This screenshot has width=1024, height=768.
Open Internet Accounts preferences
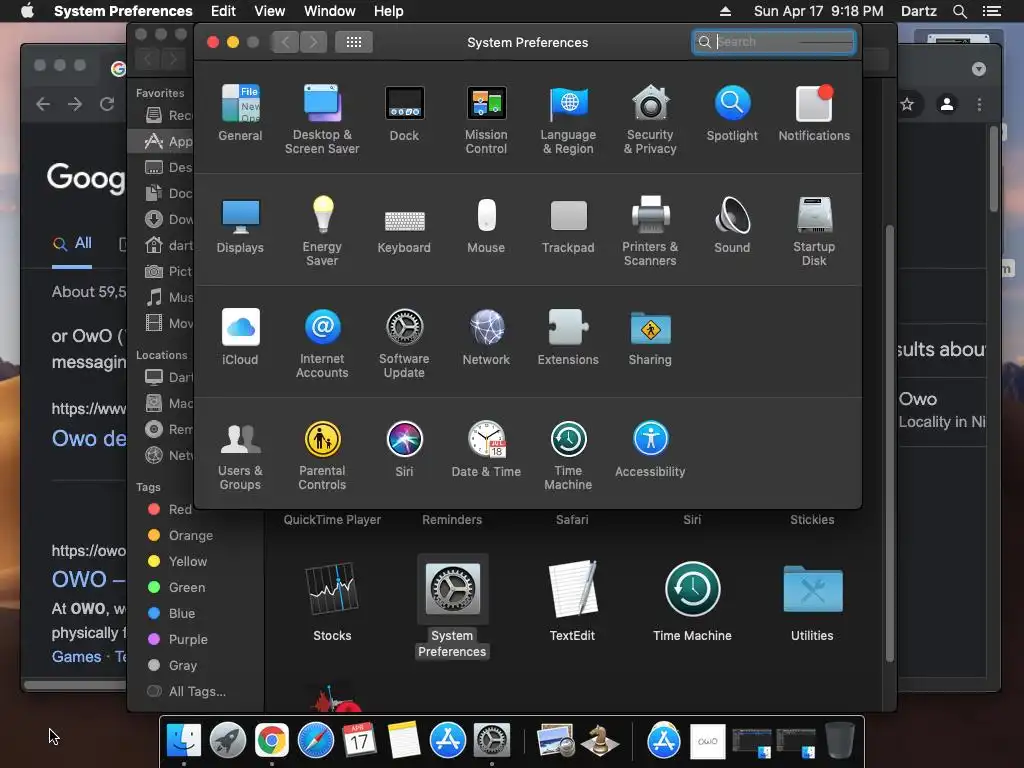322,344
